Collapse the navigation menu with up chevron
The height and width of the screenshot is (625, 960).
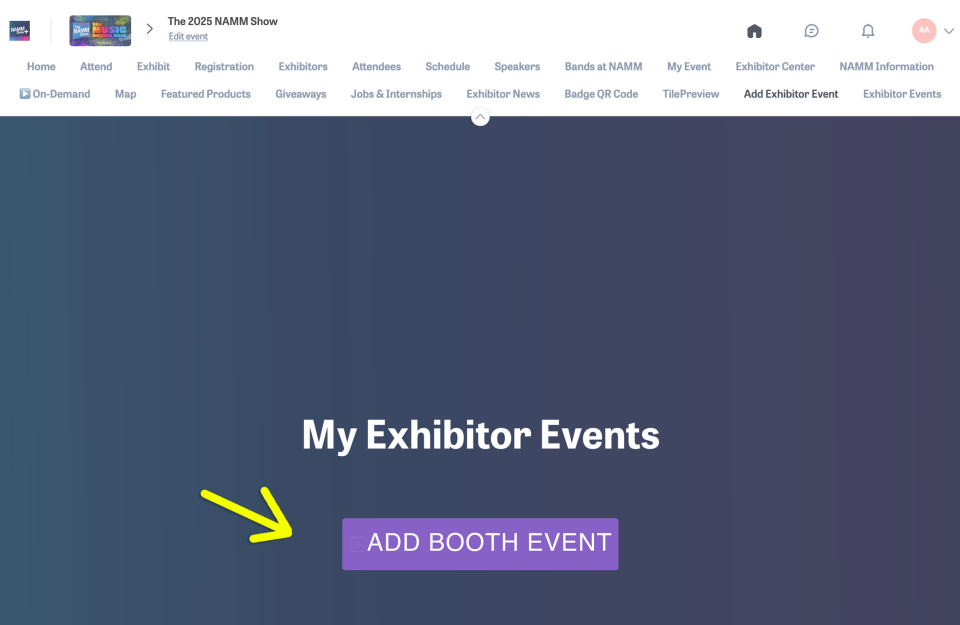(480, 117)
